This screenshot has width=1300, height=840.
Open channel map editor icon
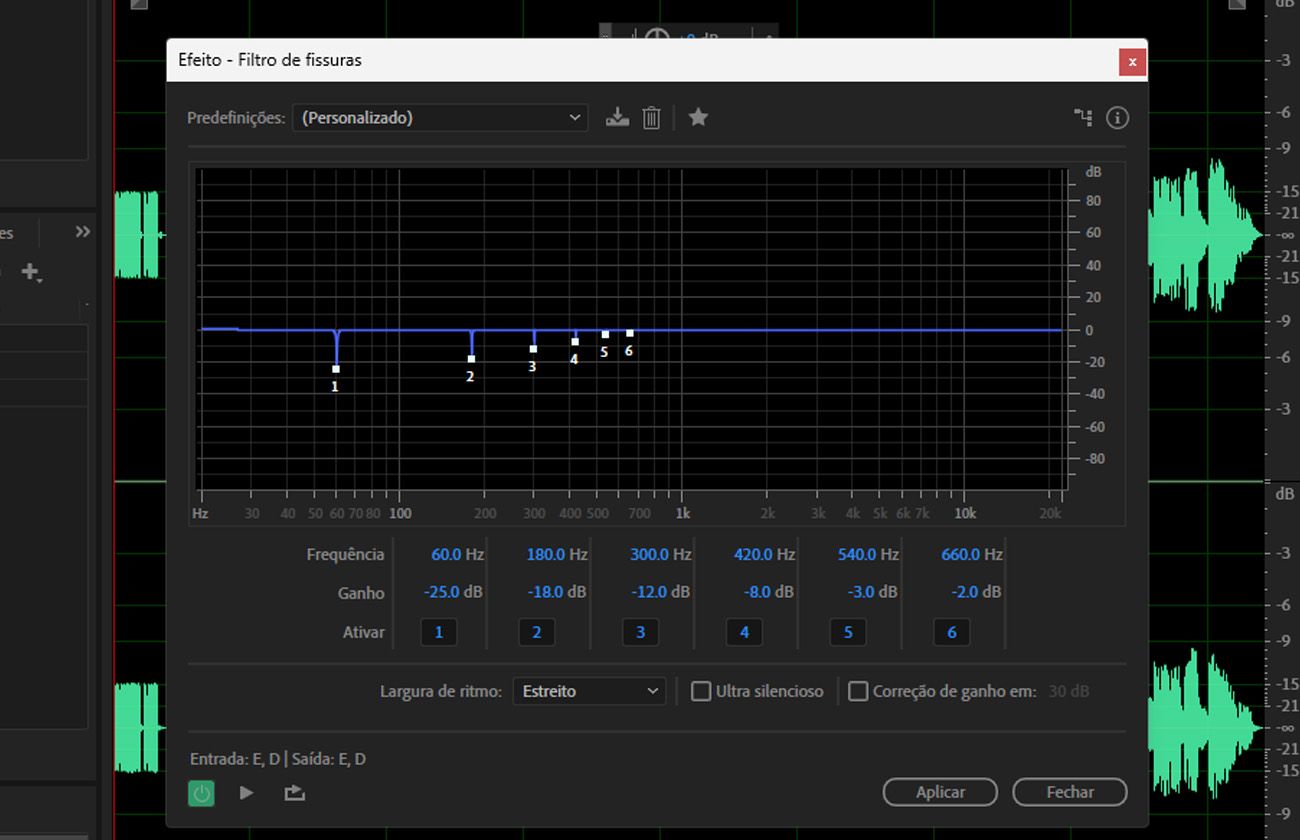1083,117
